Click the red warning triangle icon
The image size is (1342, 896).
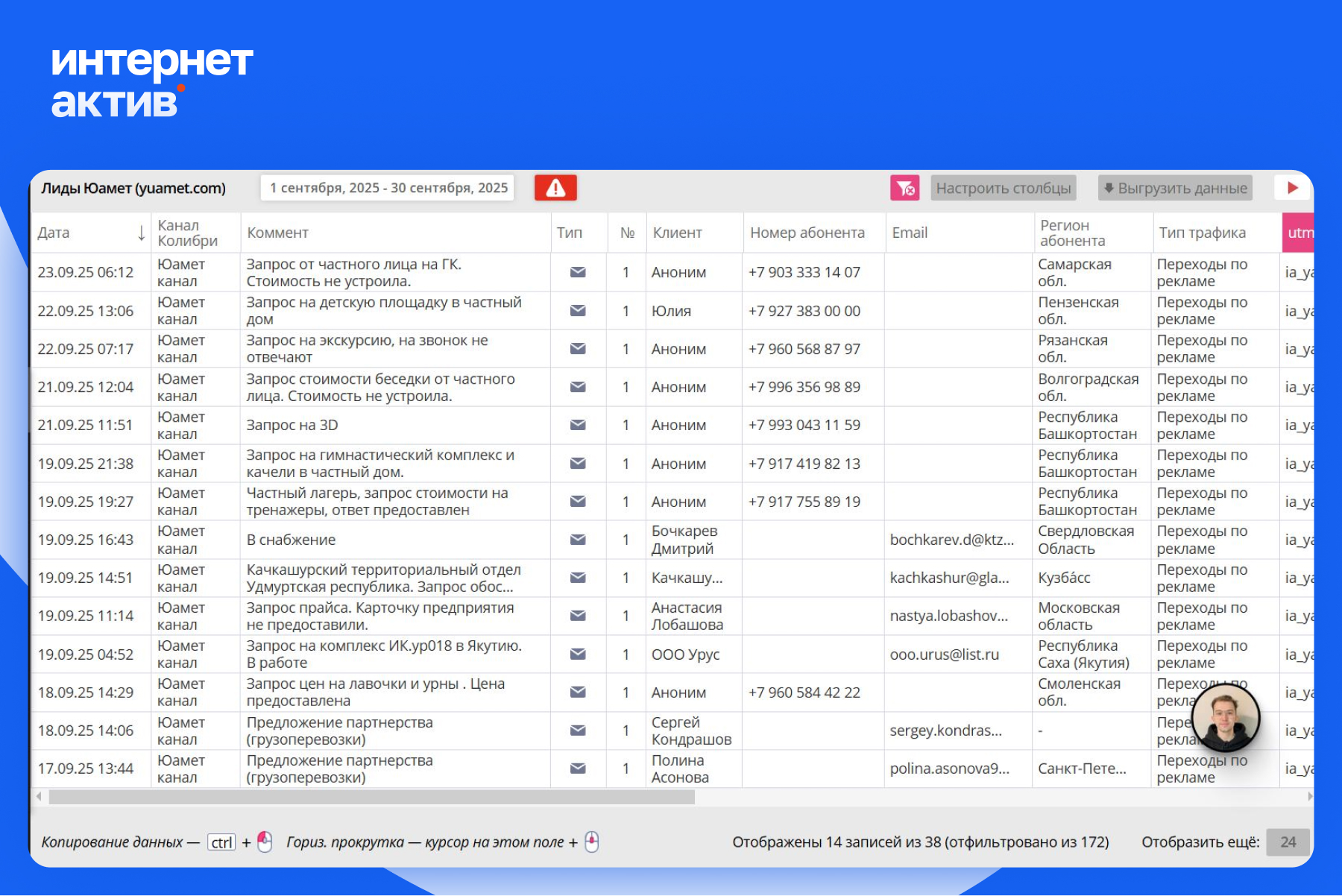click(555, 188)
